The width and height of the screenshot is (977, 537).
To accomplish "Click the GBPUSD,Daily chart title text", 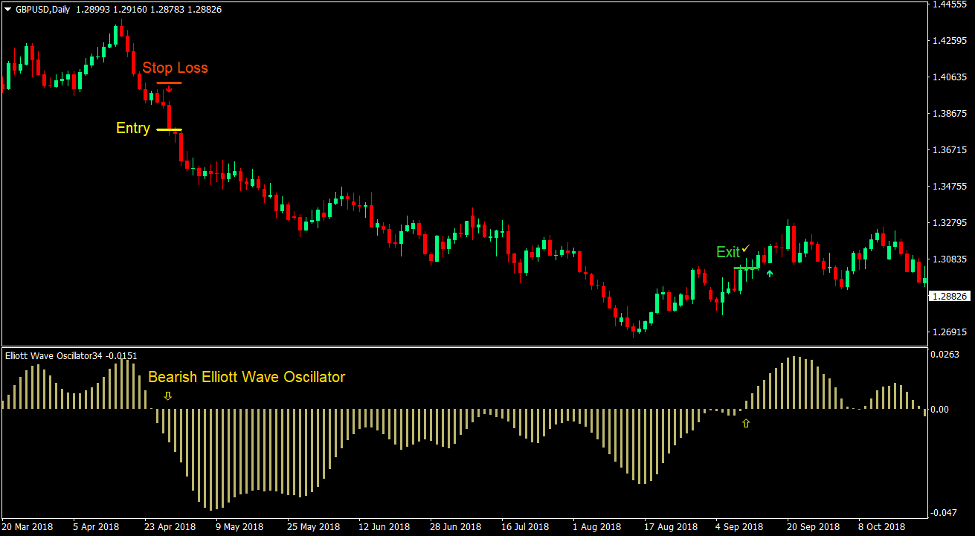I will click(x=42, y=9).
